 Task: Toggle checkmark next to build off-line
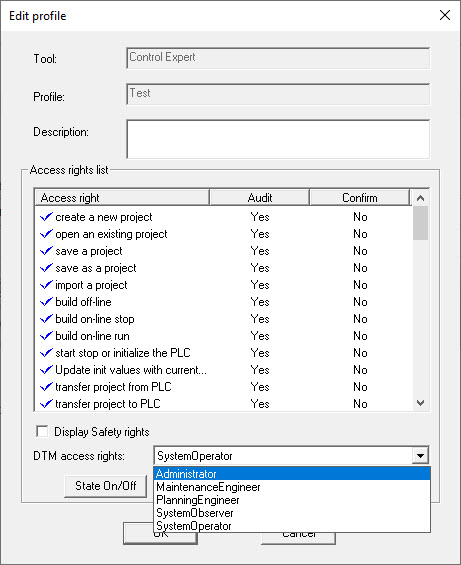tap(46, 302)
